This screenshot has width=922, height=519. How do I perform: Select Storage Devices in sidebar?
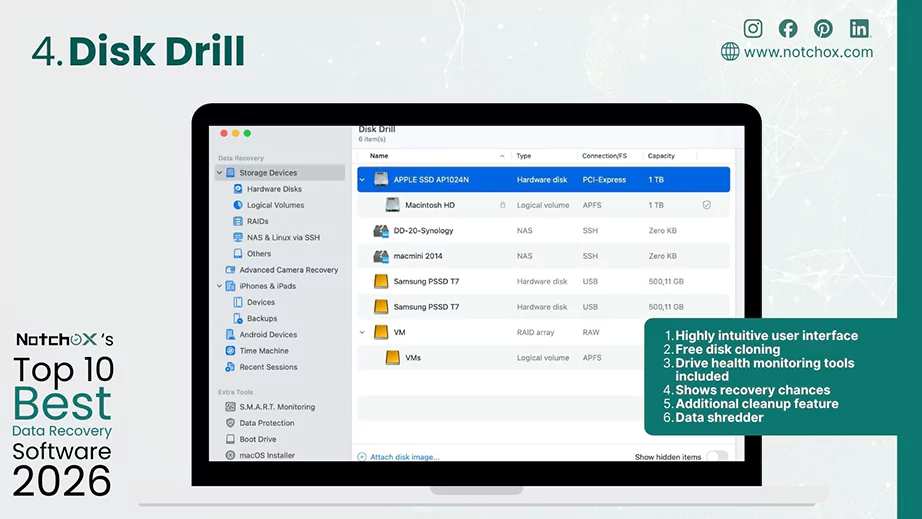280,173
